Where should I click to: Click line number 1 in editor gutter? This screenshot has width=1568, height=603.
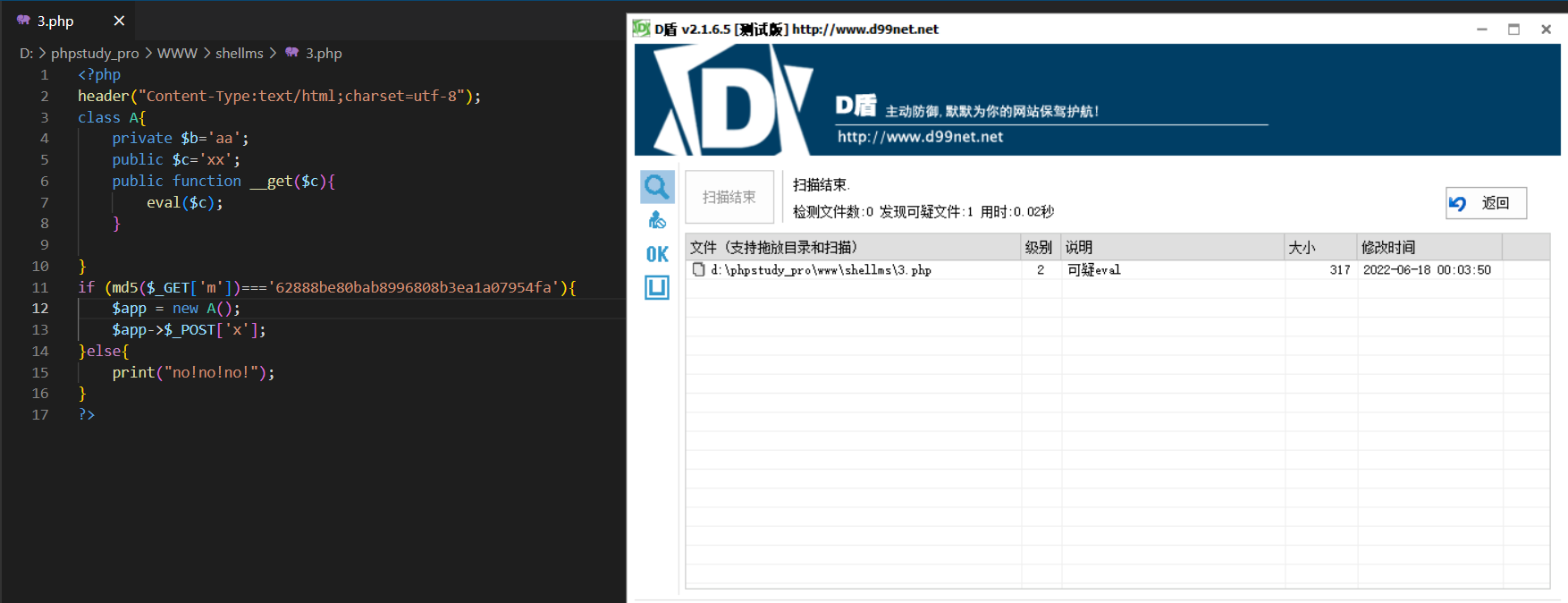coord(45,74)
